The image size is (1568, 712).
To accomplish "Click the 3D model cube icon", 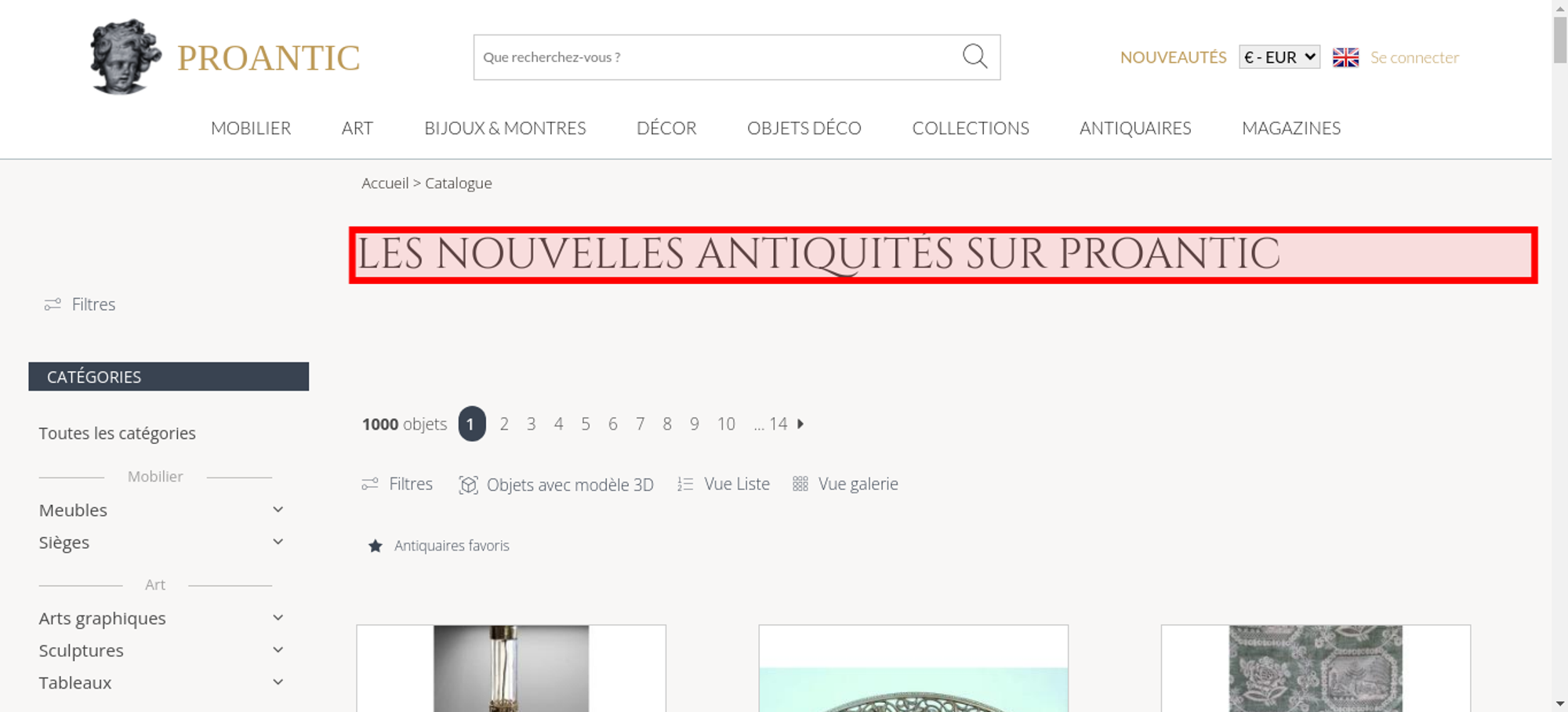I will point(468,485).
